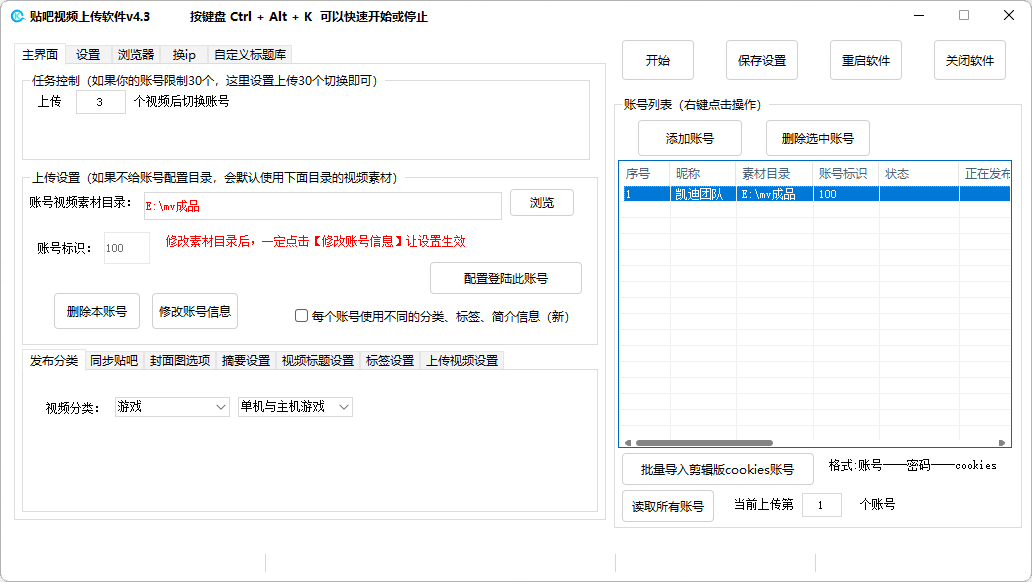The image size is (1032, 582).
Task: Open the 浏览器 tab
Action: [136, 55]
